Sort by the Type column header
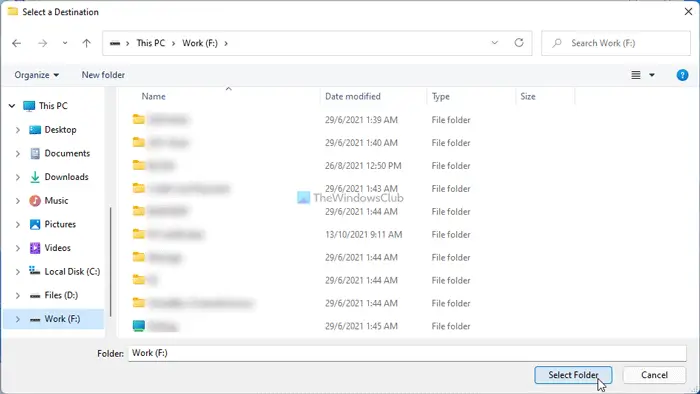 [x=441, y=96]
